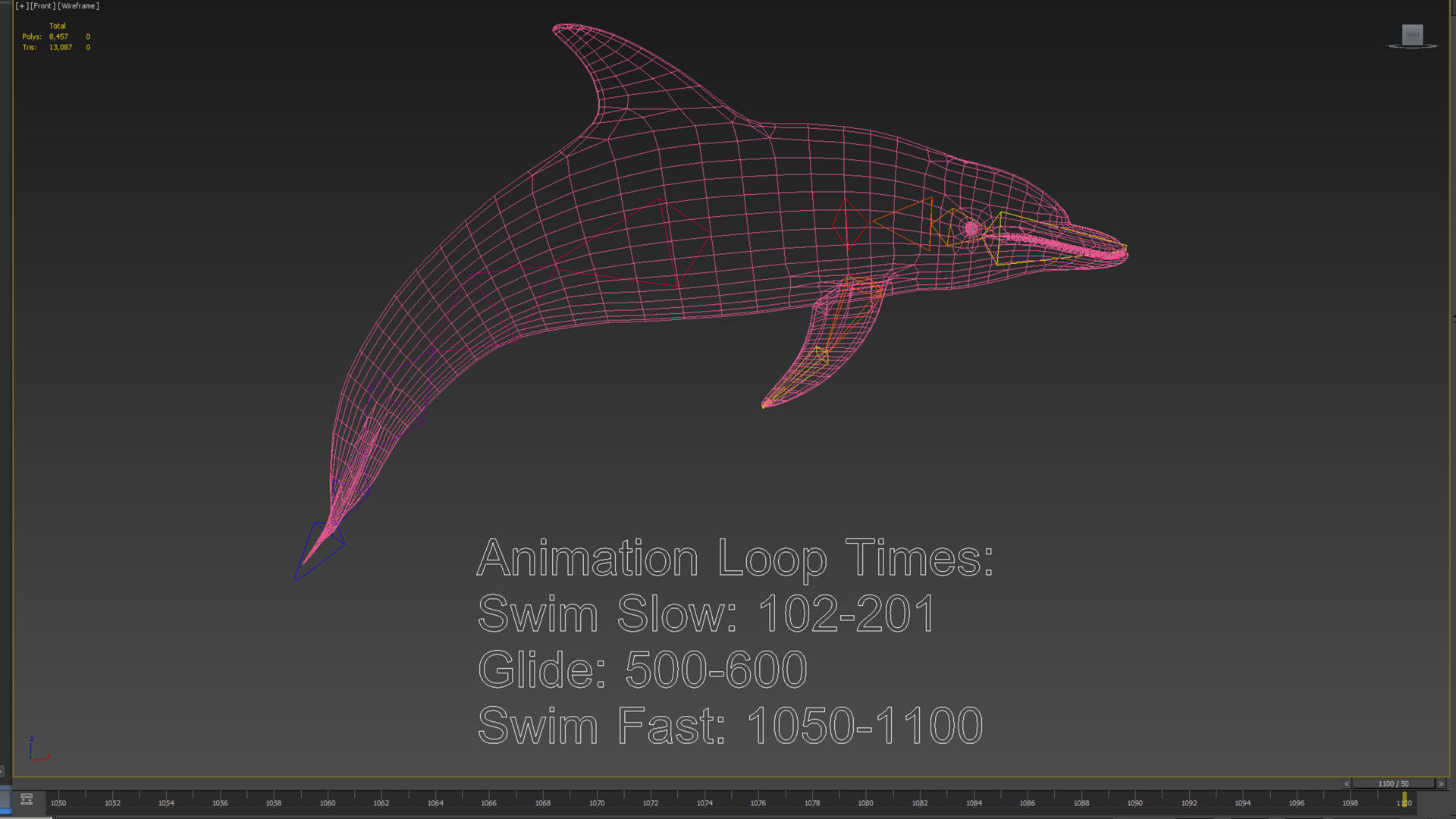The height and width of the screenshot is (819, 1456).
Task: Click the ViewCube front face
Action: tap(1412, 35)
